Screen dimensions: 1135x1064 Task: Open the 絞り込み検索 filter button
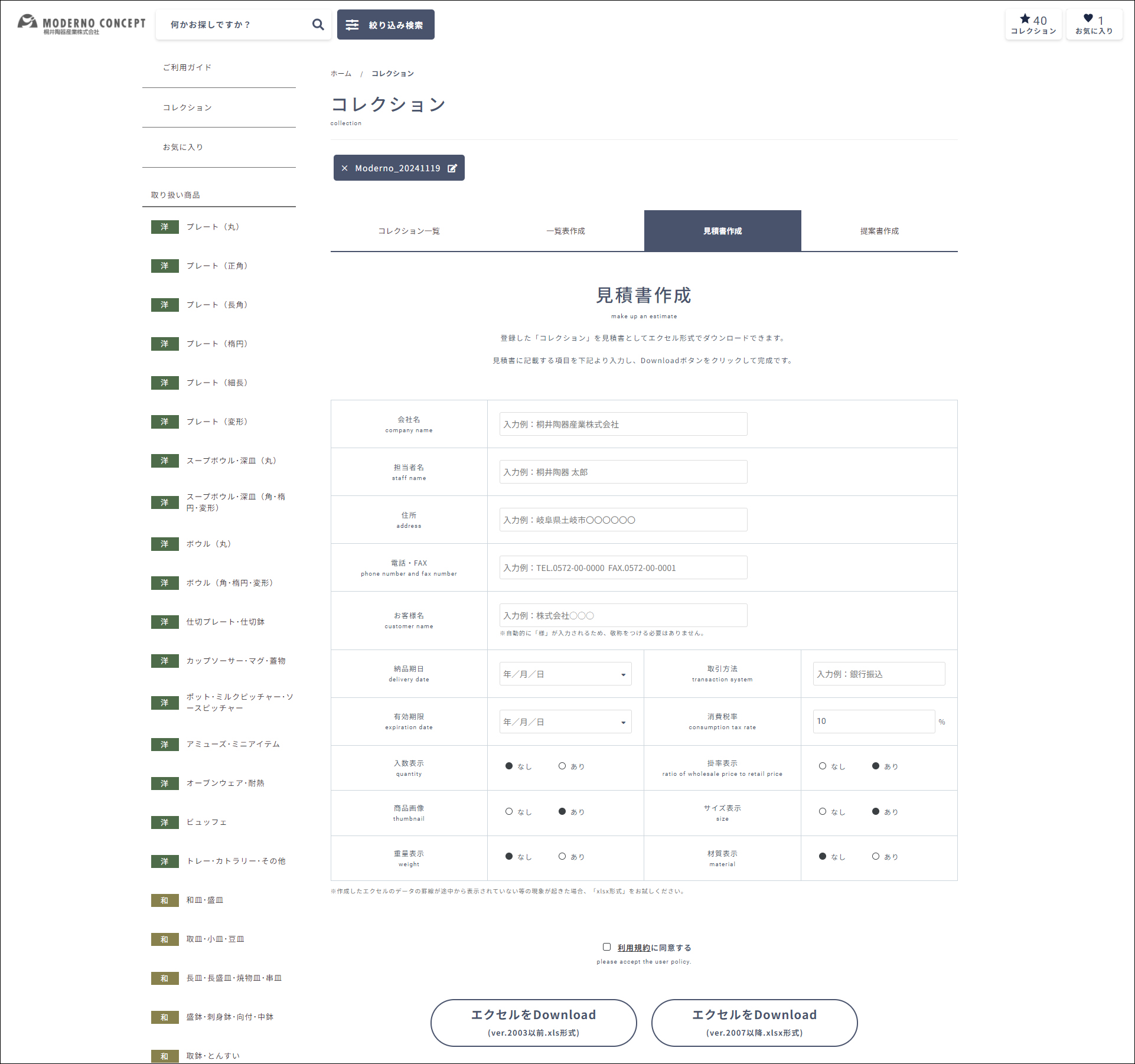[386, 25]
